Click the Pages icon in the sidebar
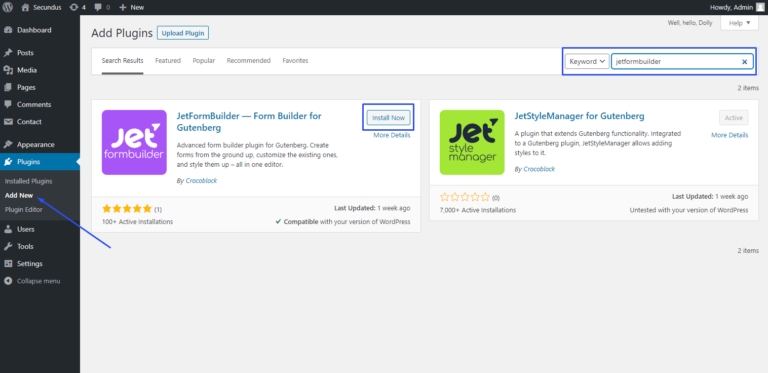 8,87
